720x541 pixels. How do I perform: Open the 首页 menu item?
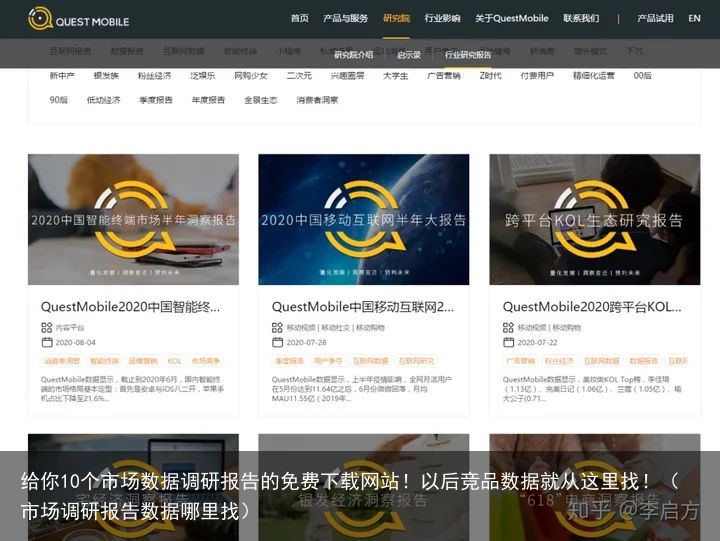[x=299, y=18]
